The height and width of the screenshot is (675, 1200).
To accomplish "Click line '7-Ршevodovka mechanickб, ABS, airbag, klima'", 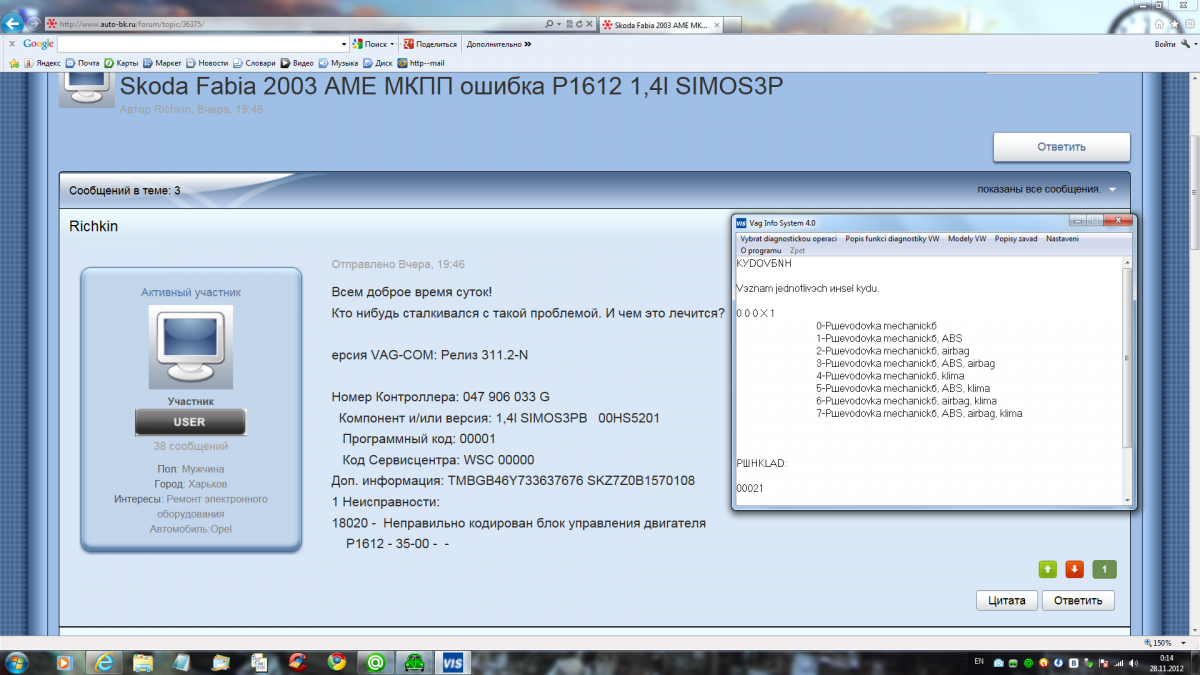I will [x=919, y=413].
